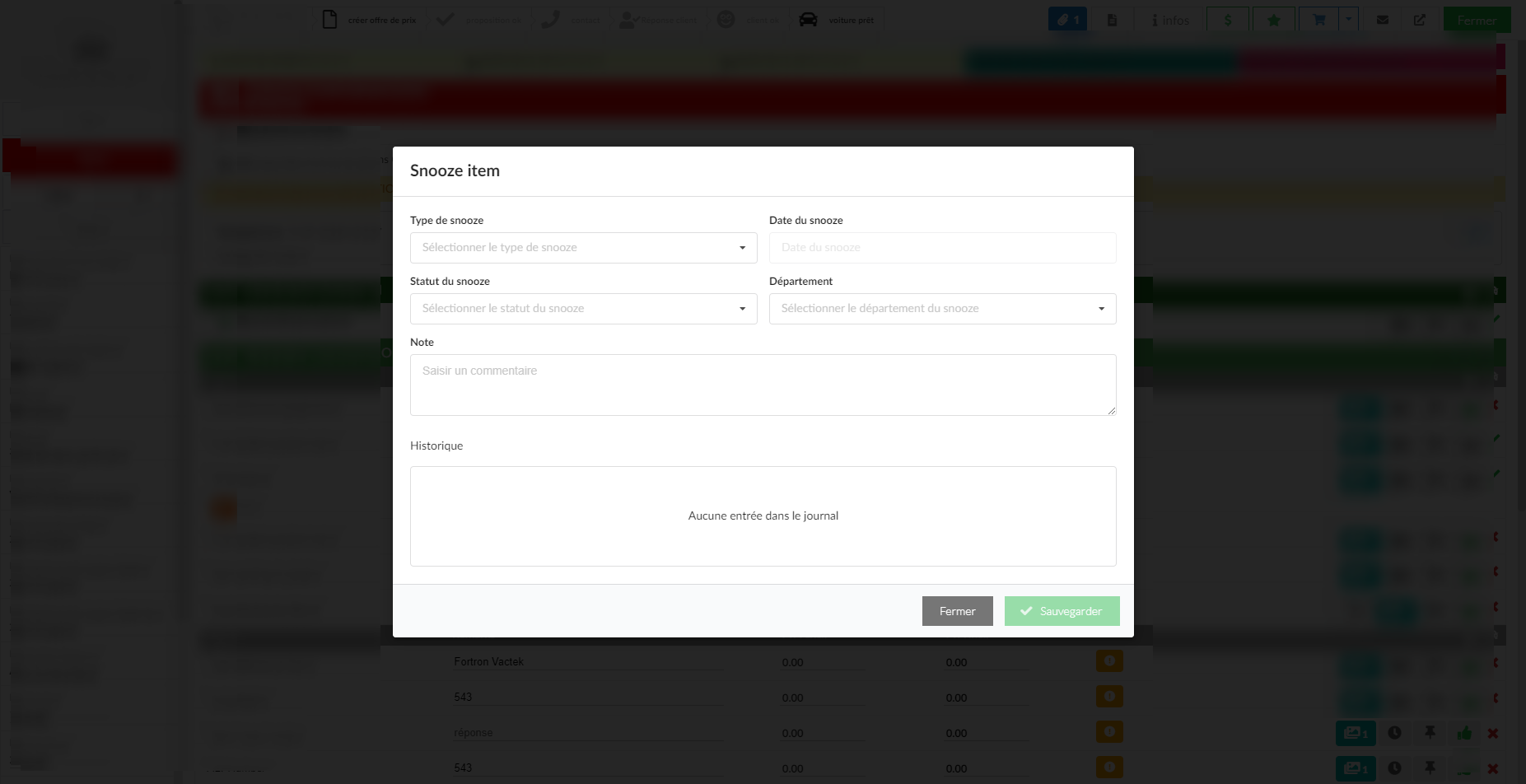
Task: Click the créer offre de prix document icon
Action: (329, 20)
